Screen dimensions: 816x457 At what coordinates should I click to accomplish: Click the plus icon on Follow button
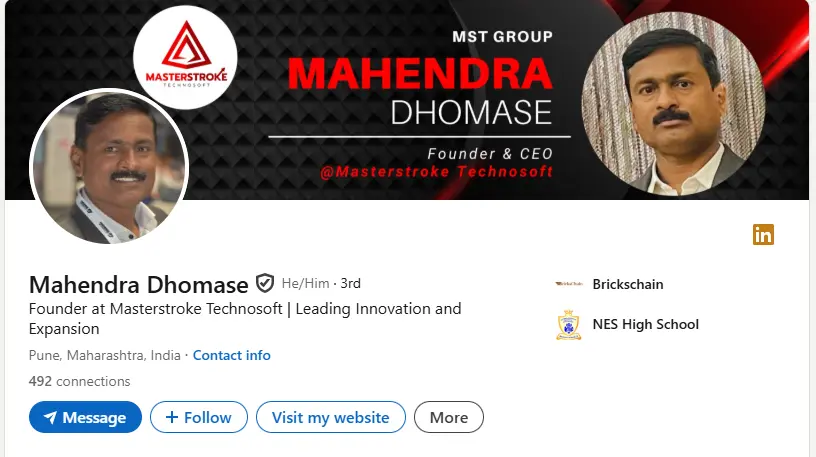(x=171, y=417)
